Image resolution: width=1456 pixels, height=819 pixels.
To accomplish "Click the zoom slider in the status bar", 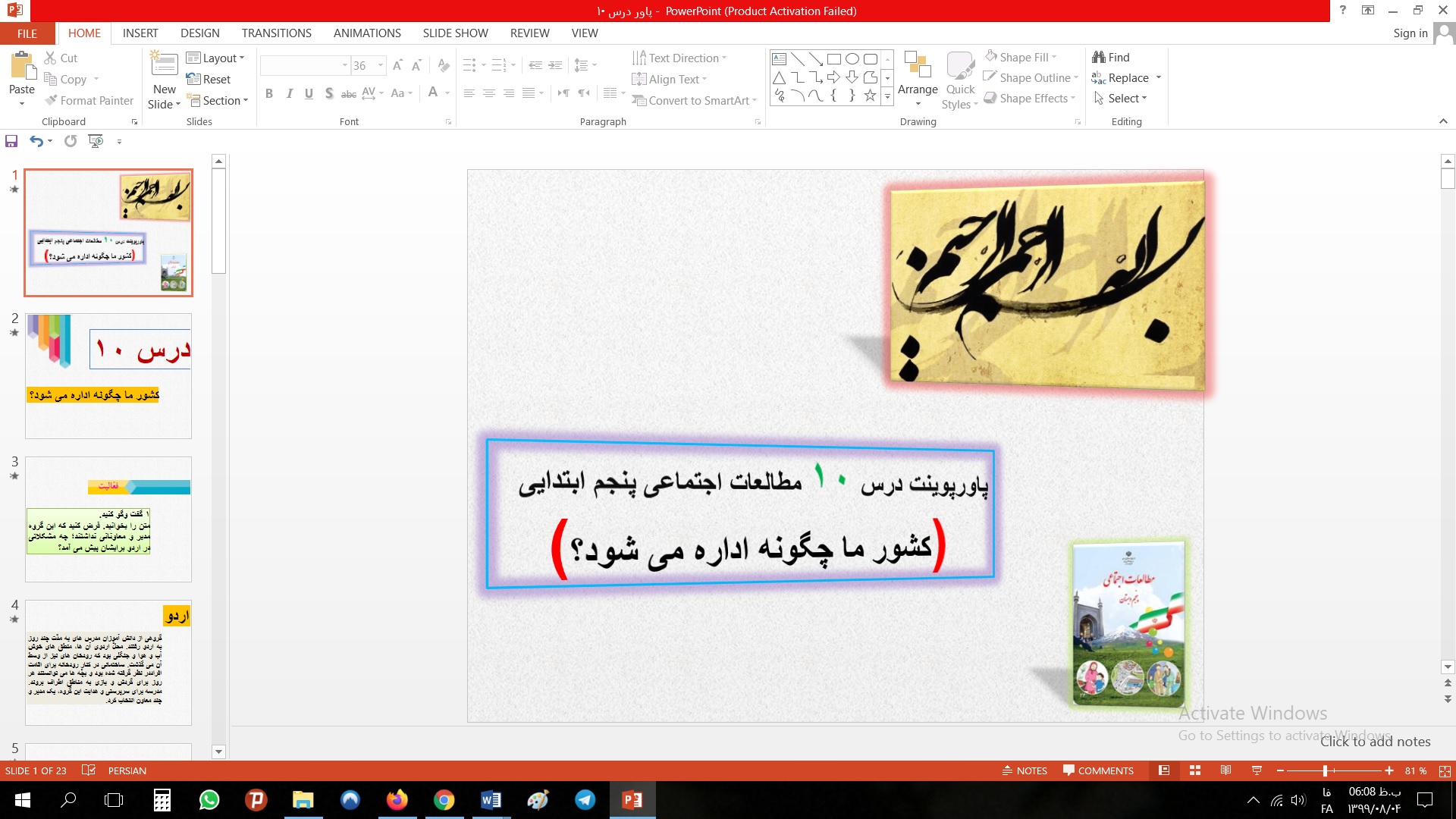I will 1325,770.
